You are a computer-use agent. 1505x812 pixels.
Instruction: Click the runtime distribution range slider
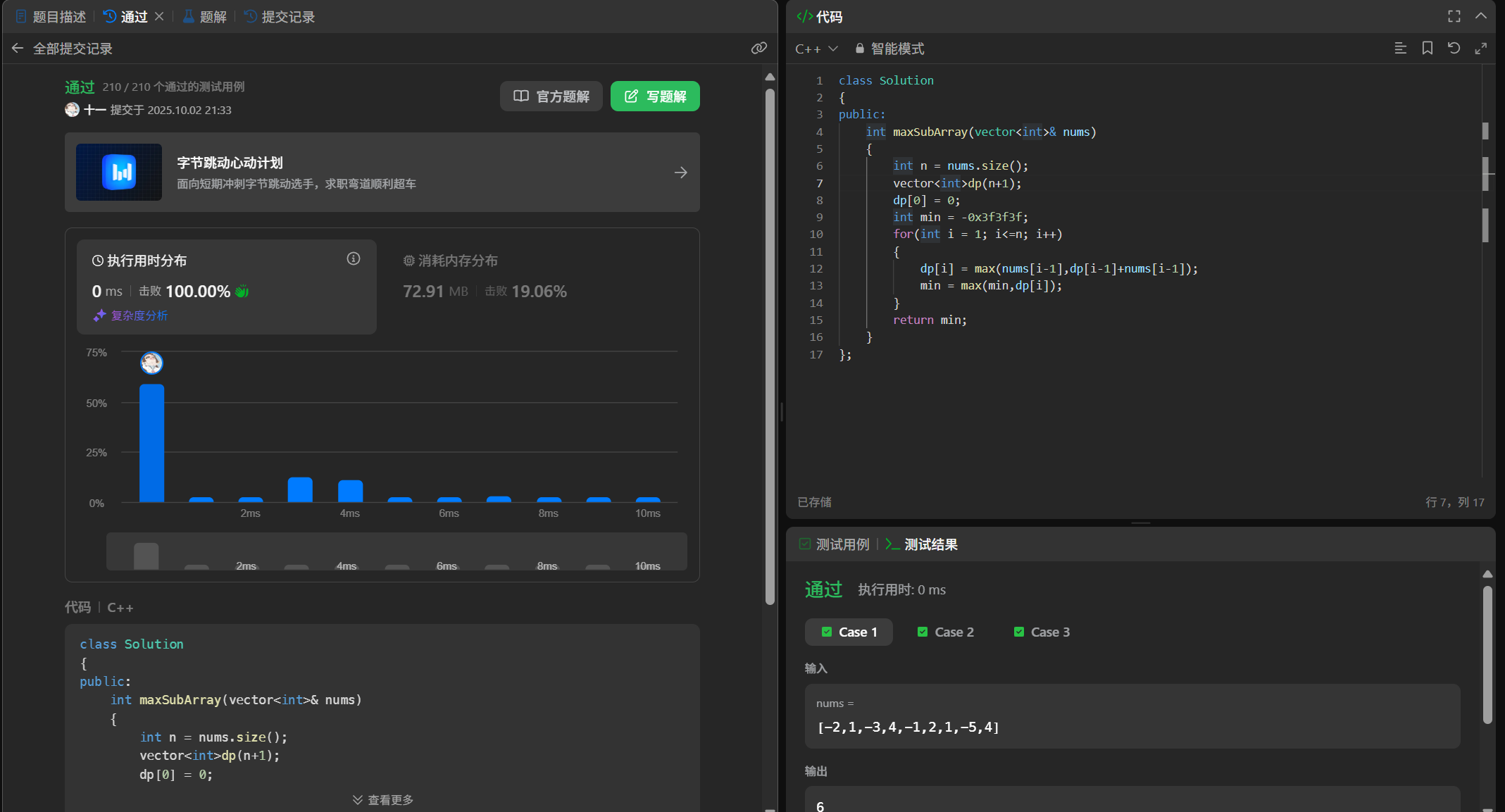coord(396,551)
